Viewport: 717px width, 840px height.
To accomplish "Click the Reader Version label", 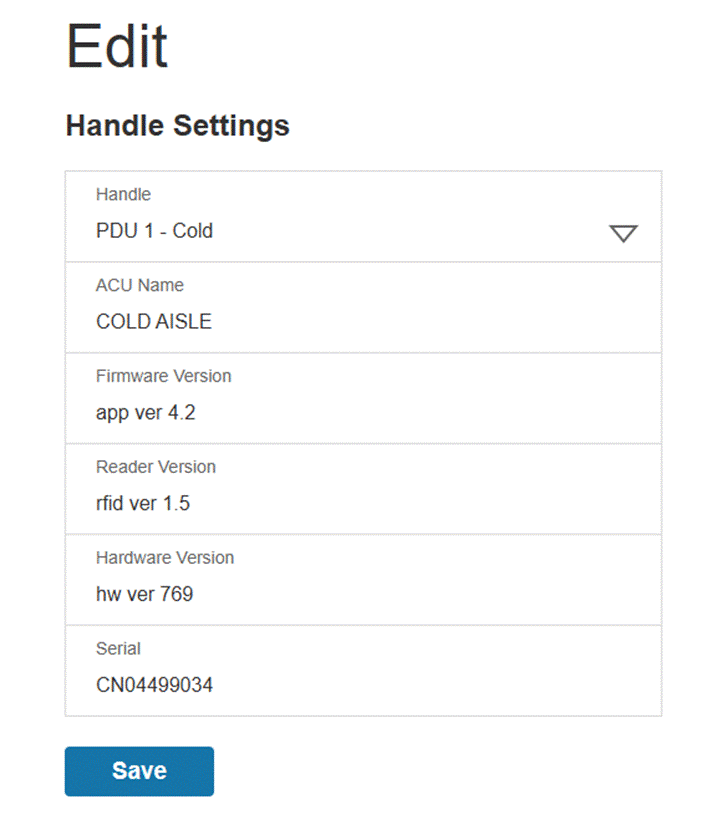I will point(155,467).
